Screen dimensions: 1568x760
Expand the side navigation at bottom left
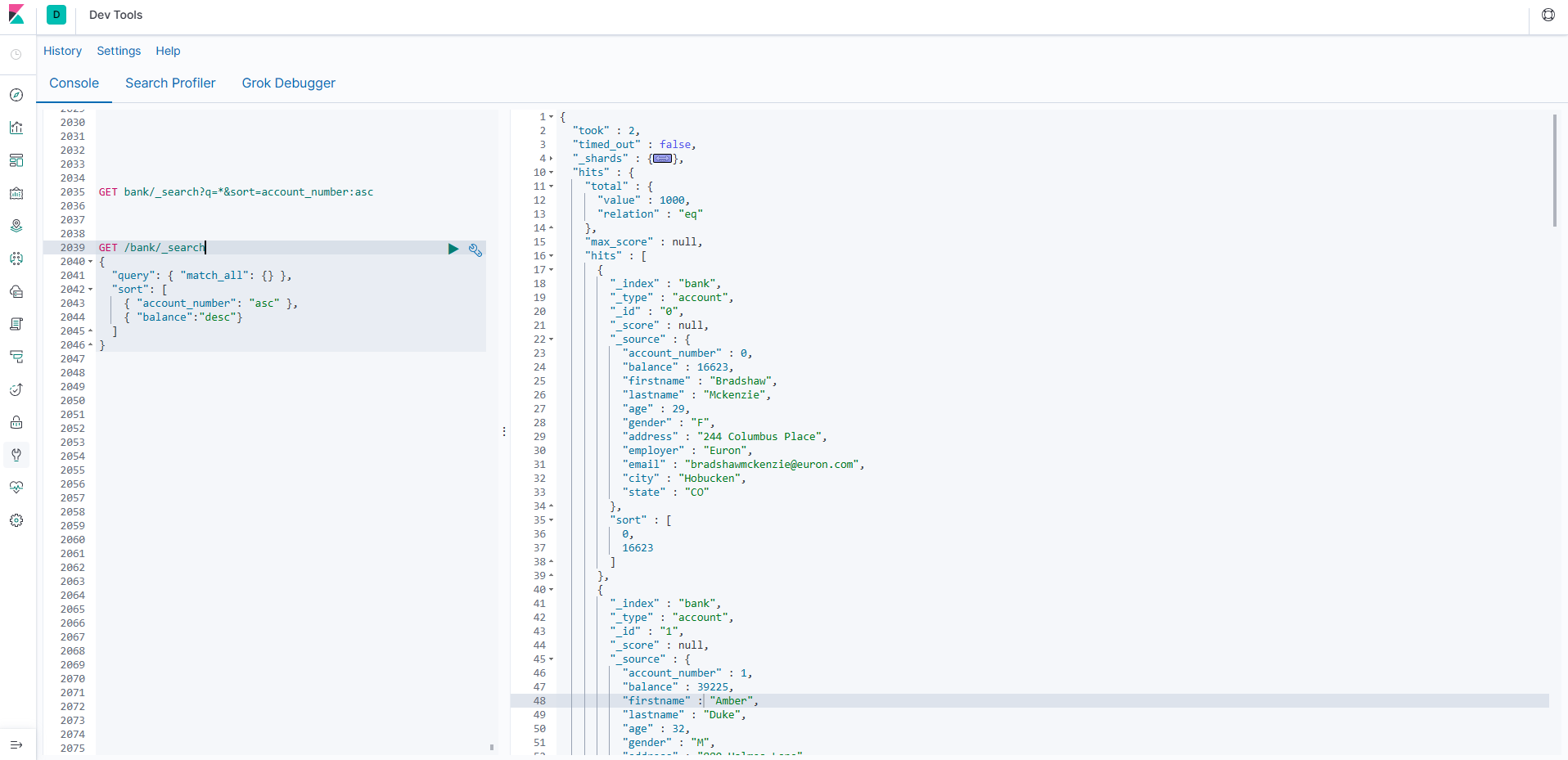pyautogui.click(x=16, y=744)
